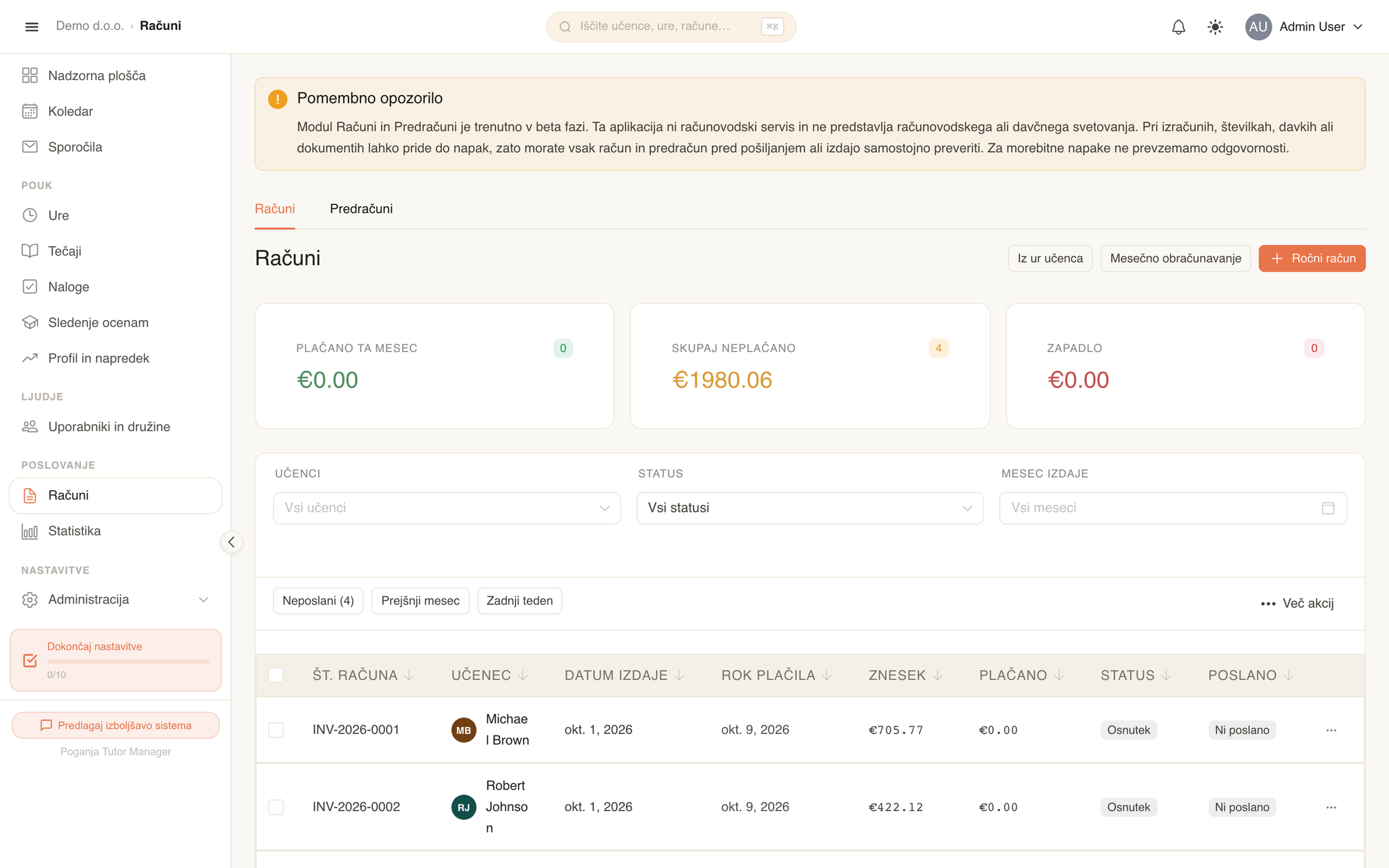Open Več akcij menu
1389x868 pixels.
(x=1297, y=603)
